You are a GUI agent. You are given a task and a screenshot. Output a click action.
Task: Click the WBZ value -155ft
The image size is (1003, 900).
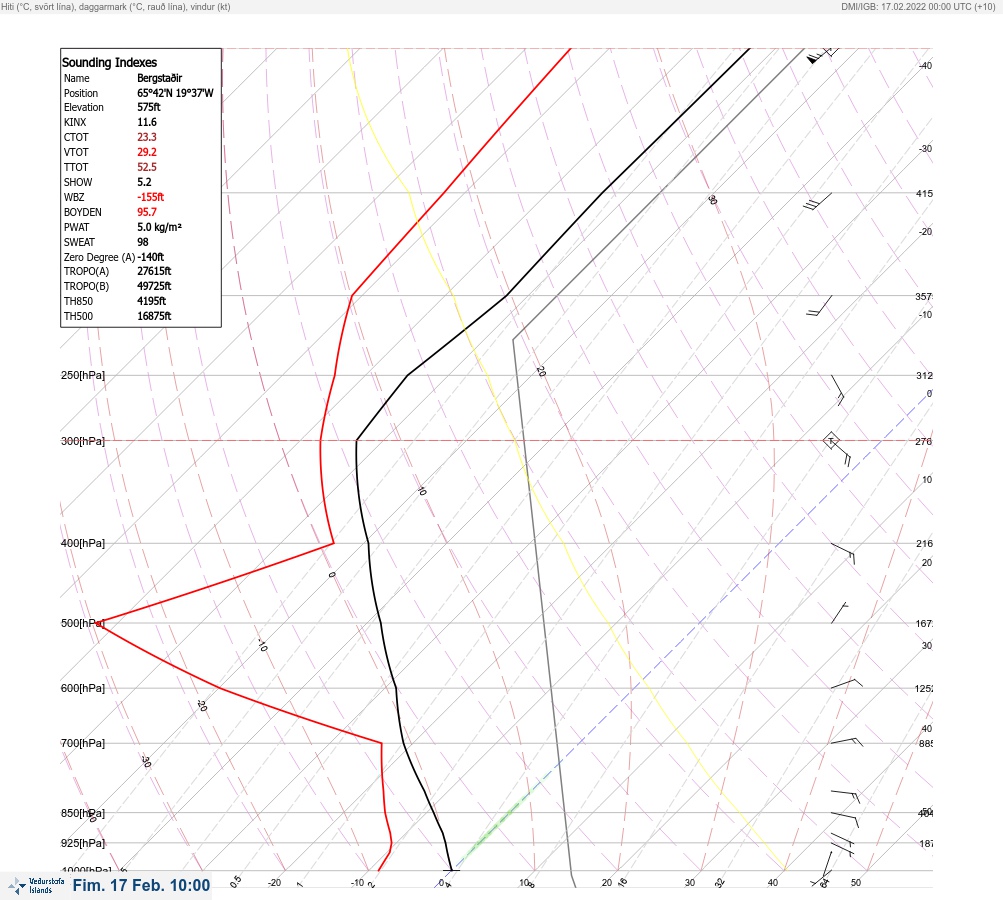point(150,197)
